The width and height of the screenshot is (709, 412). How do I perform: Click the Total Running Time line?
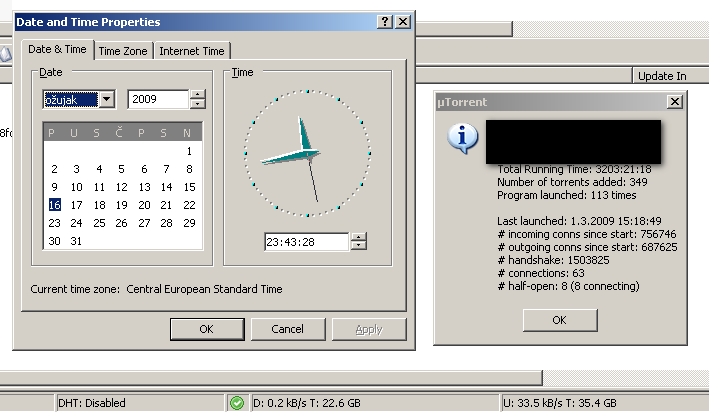(x=574, y=169)
